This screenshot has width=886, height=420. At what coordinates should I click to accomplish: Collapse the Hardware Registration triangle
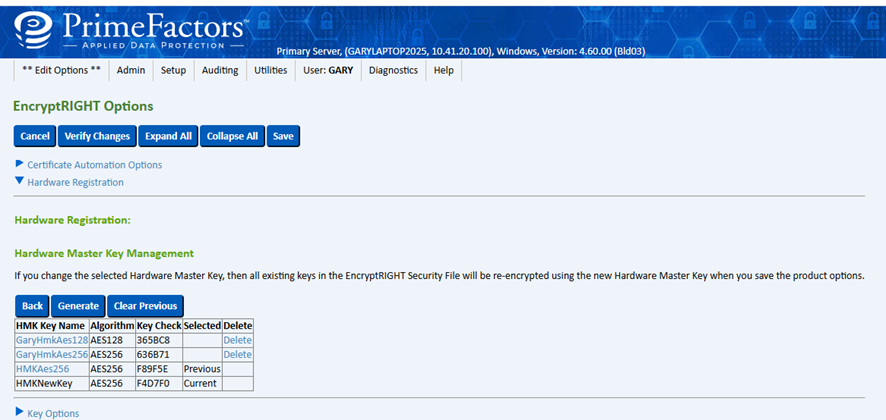coord(20,181)
